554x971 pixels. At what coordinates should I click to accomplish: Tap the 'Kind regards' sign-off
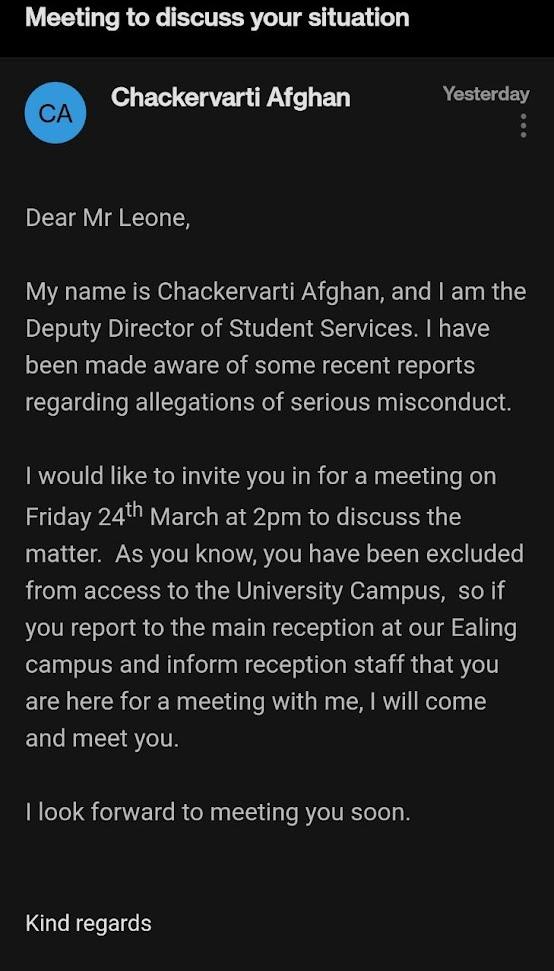pyautogui.click(x=88, y=923)
